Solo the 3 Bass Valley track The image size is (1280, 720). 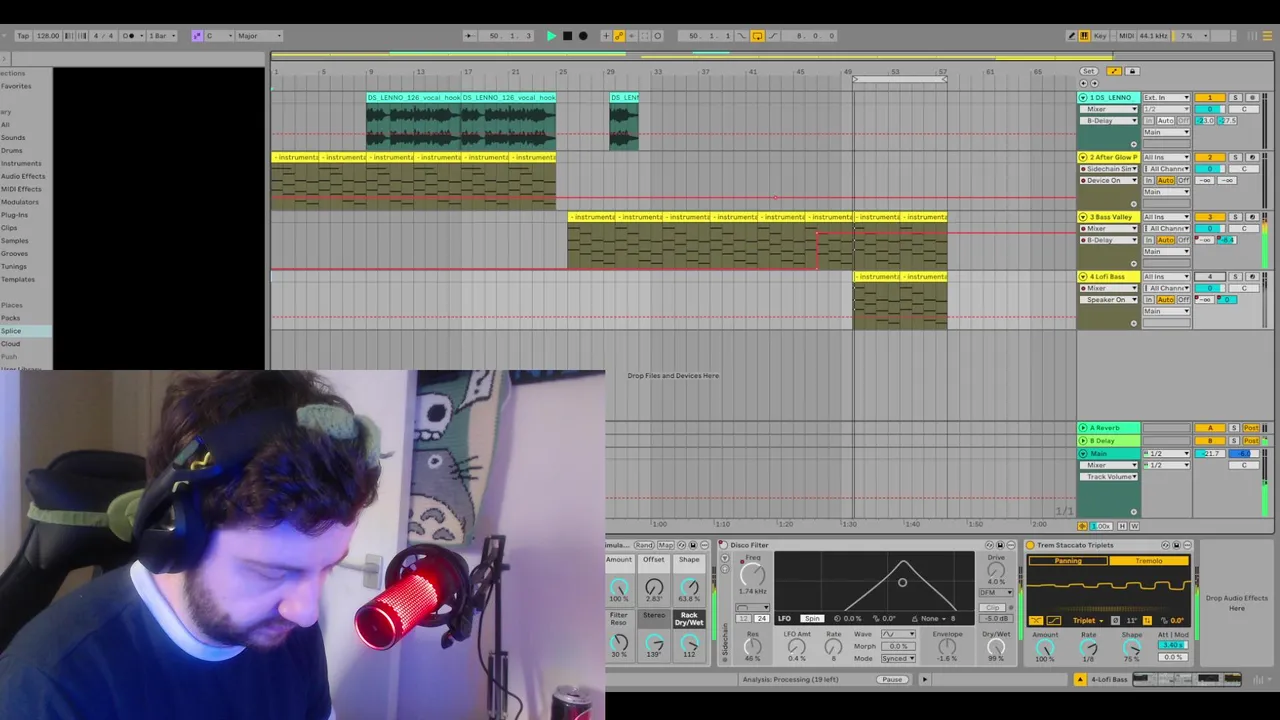coord(1235,217)
